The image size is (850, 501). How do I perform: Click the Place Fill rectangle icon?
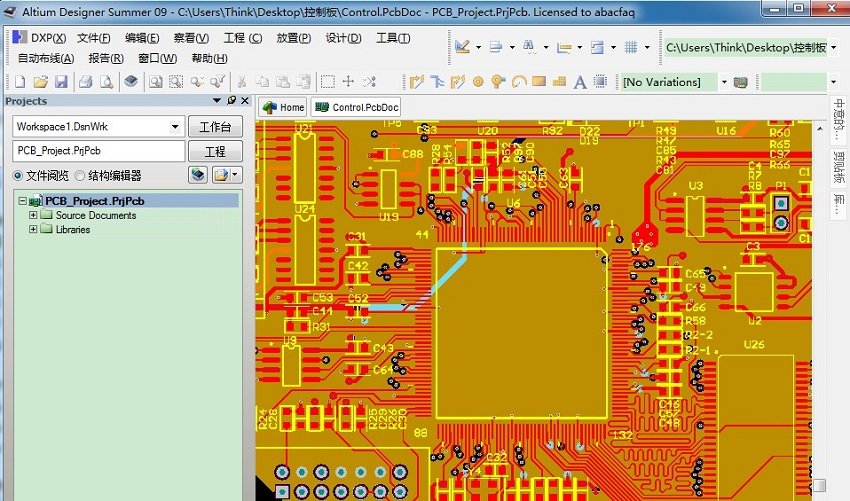(539, 81)
